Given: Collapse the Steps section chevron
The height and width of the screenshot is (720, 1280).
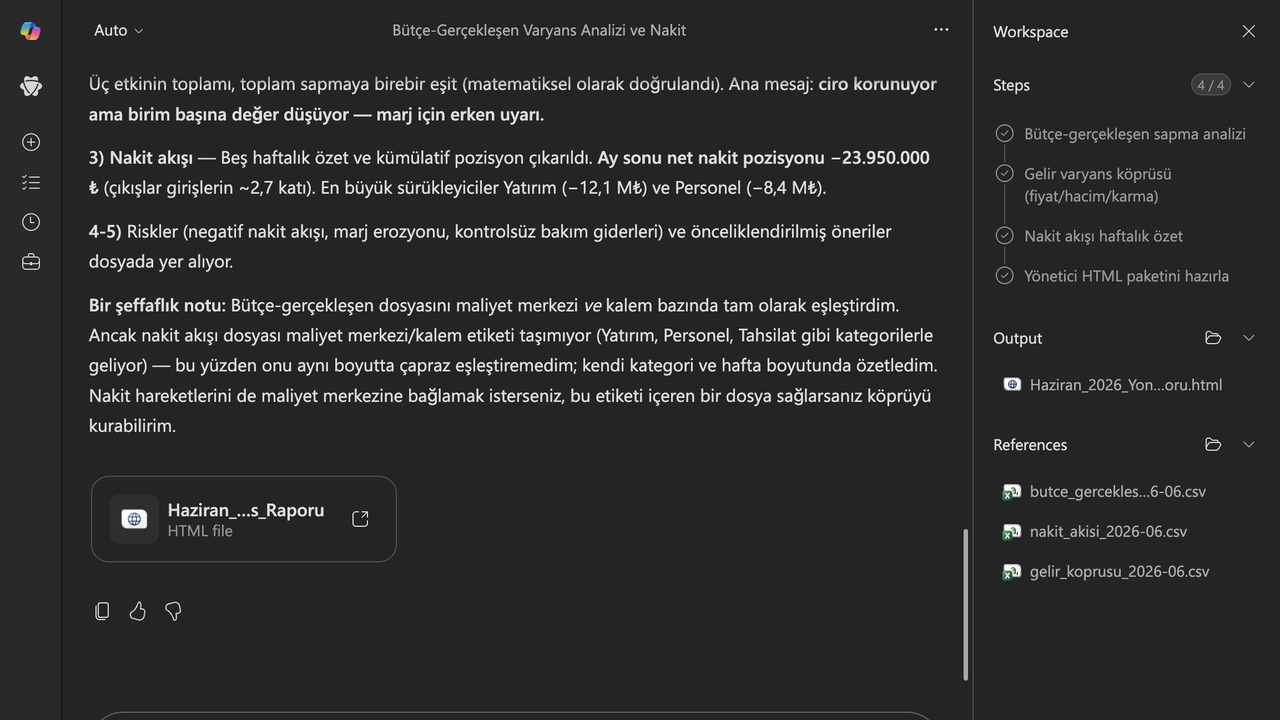Looking at the screenshot, I should (1249, 85).
